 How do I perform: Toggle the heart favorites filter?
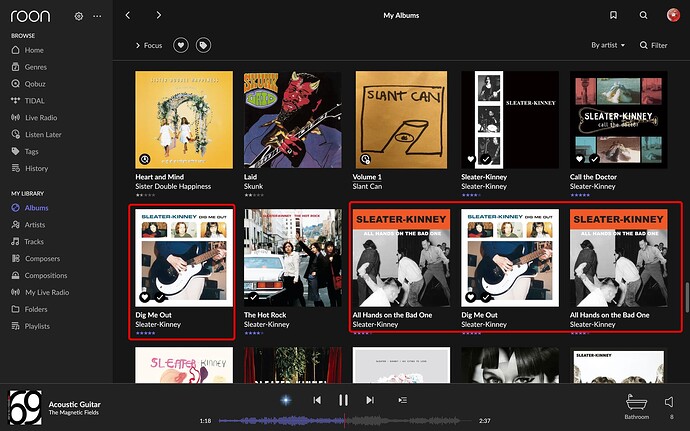[x=180, y=45]
